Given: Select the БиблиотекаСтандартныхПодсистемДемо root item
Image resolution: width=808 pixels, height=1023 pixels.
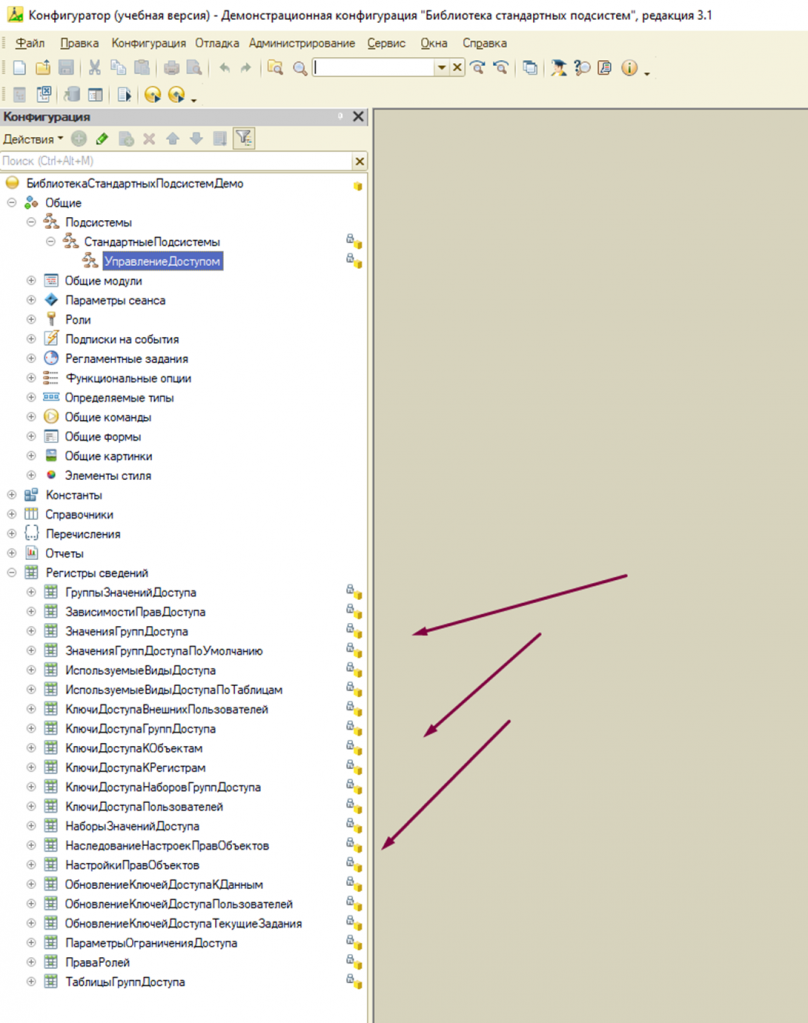Looking at the screenshot, I should click(134, 184).
